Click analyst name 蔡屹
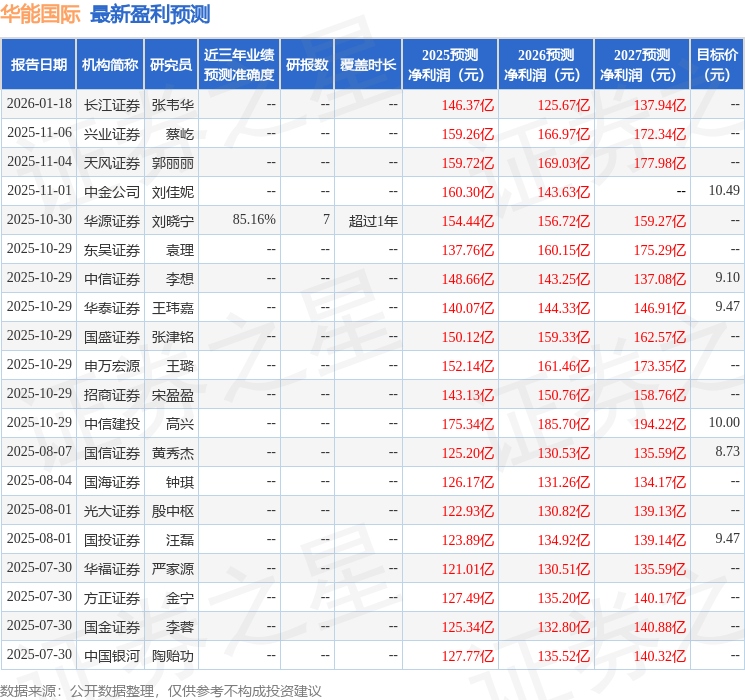 point(180,134)
